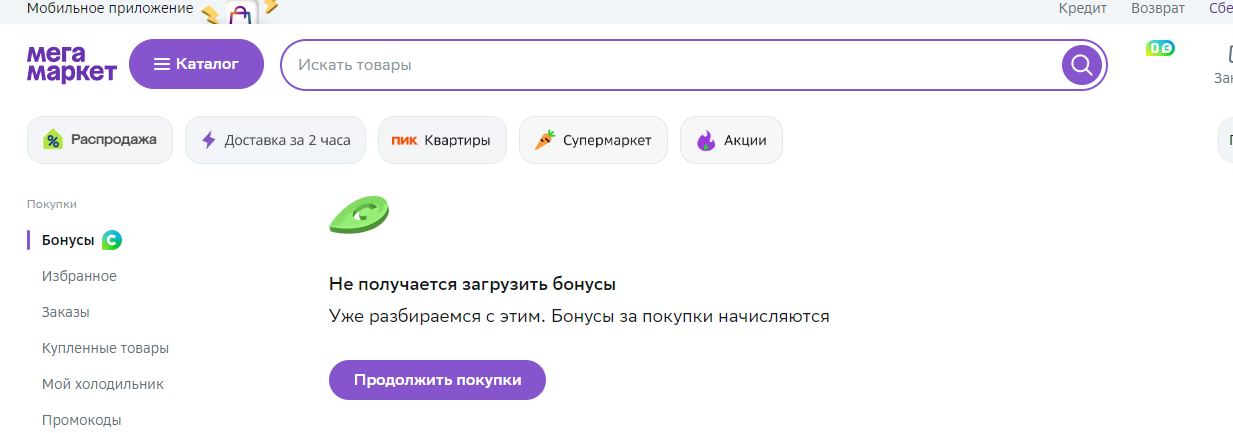The image size is (1233, 433).
Task: Open Заказы in the sidebar
Action: point(66,312)
